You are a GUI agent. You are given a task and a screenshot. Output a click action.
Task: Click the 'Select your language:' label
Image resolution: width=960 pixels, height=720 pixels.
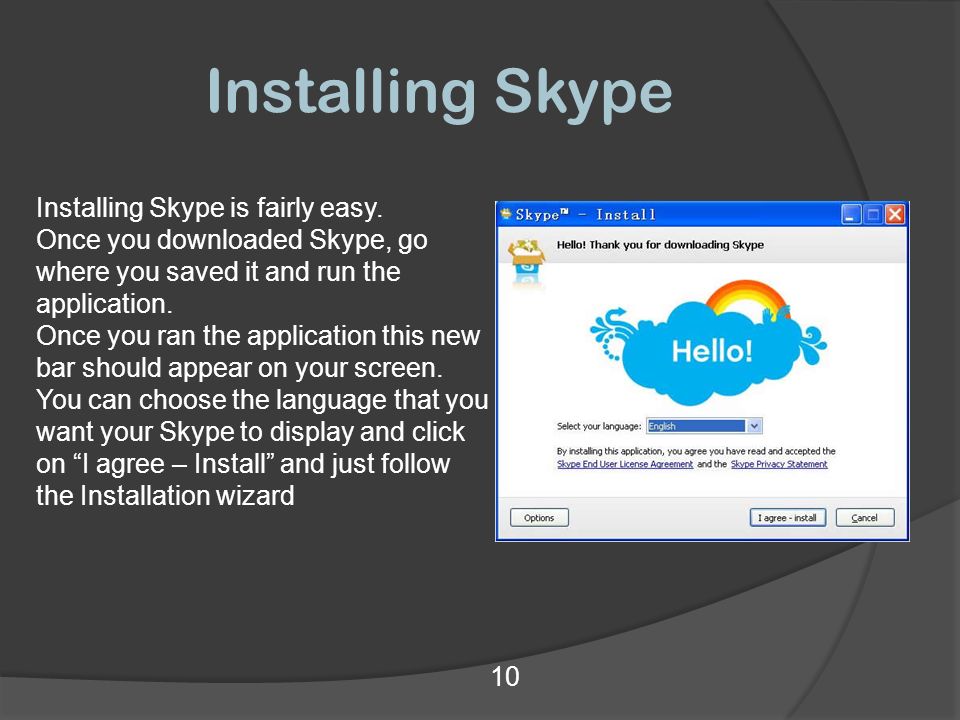click(599, 426)
